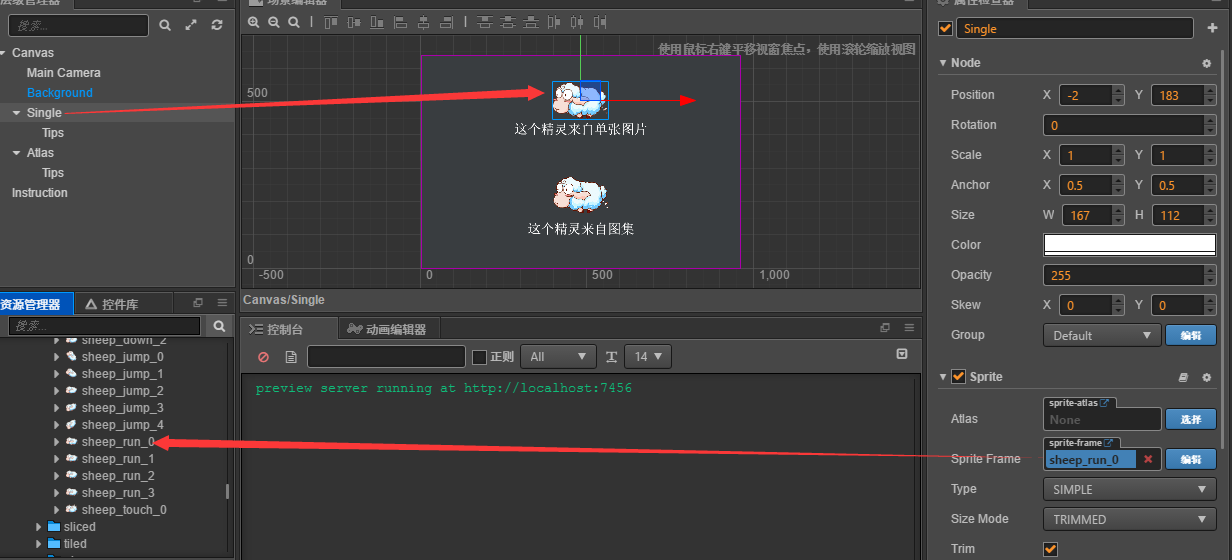The image size is (1232, 560).
Task: Collapse the Single node in hierarchy
Action: click(17, 113)
